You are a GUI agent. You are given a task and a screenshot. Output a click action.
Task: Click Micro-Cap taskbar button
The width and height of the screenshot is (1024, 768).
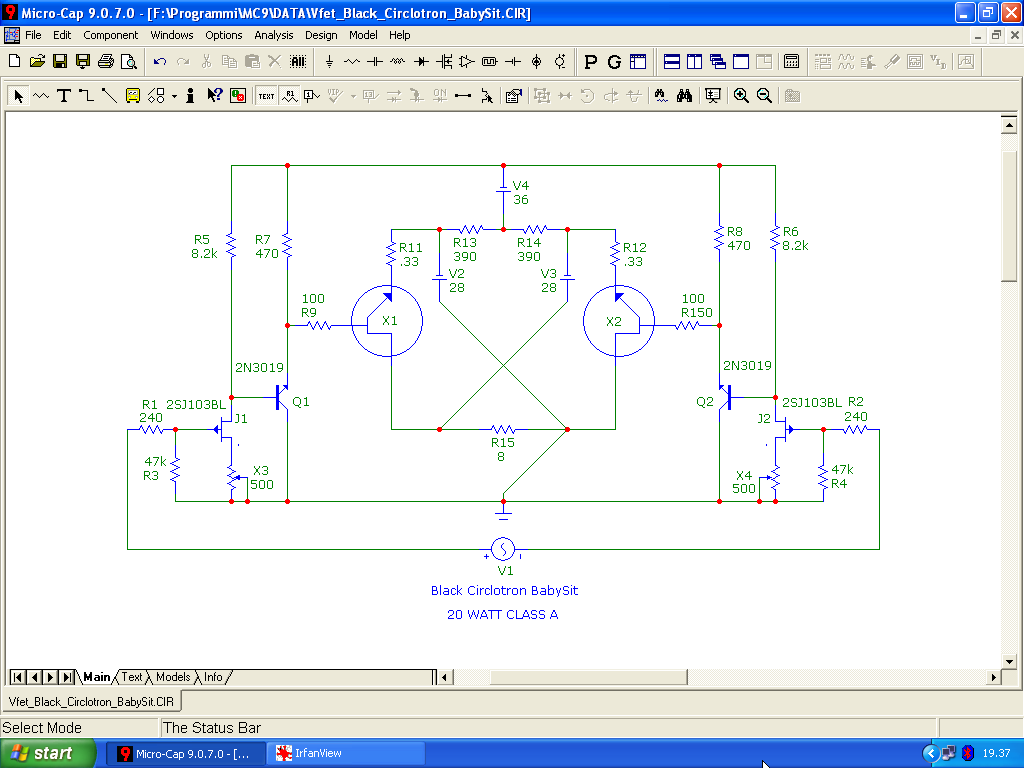[x=185, y=753]
